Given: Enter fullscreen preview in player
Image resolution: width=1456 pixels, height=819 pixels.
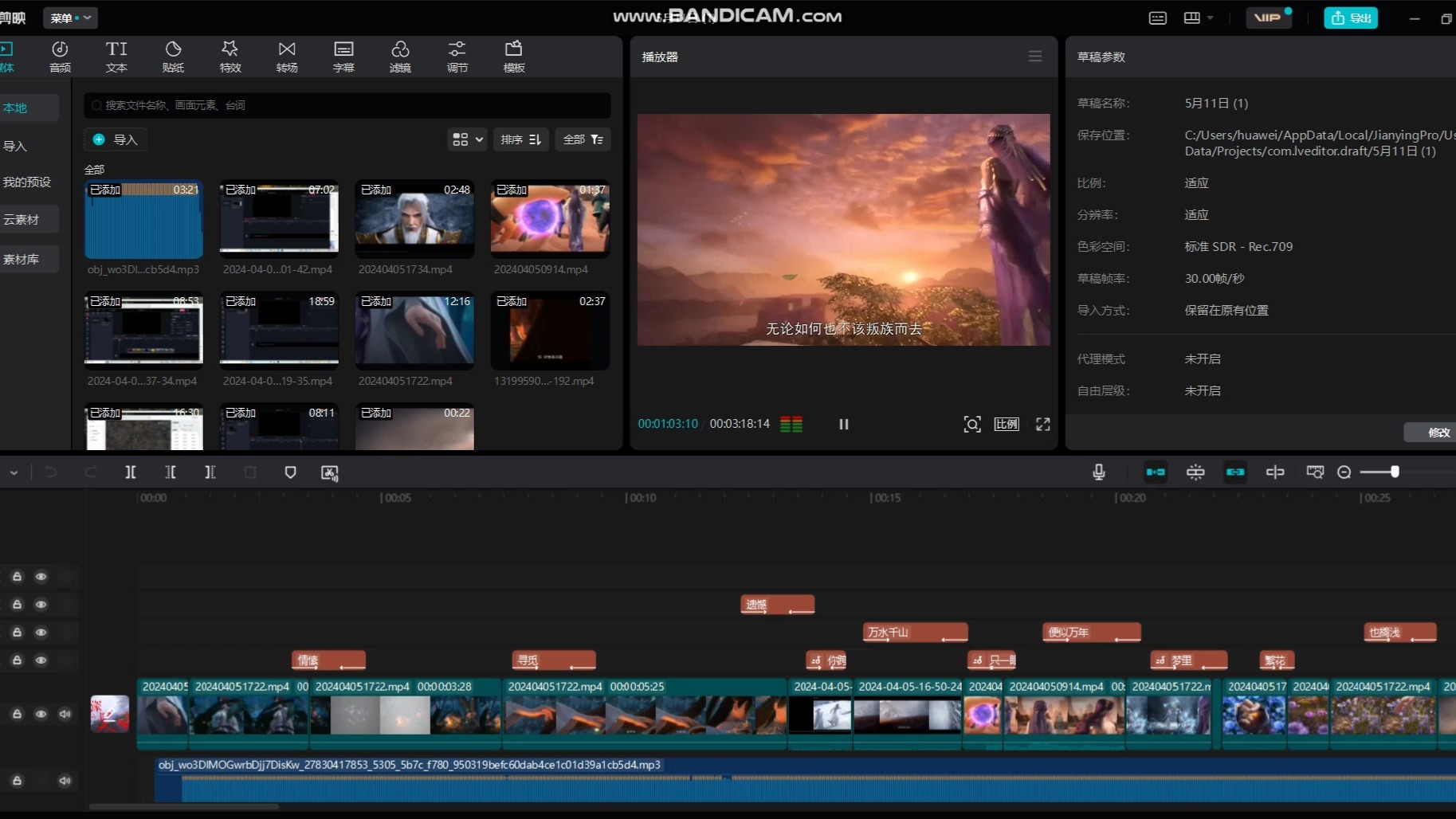Looking at the screenshot, I should tap(1043, 424).
